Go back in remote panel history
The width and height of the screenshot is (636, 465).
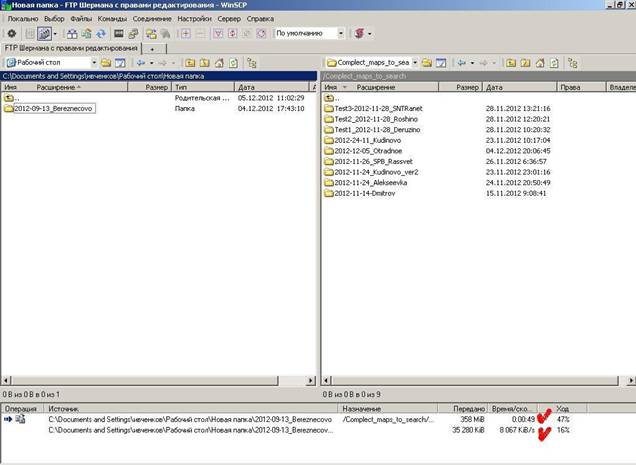(462, 63)
